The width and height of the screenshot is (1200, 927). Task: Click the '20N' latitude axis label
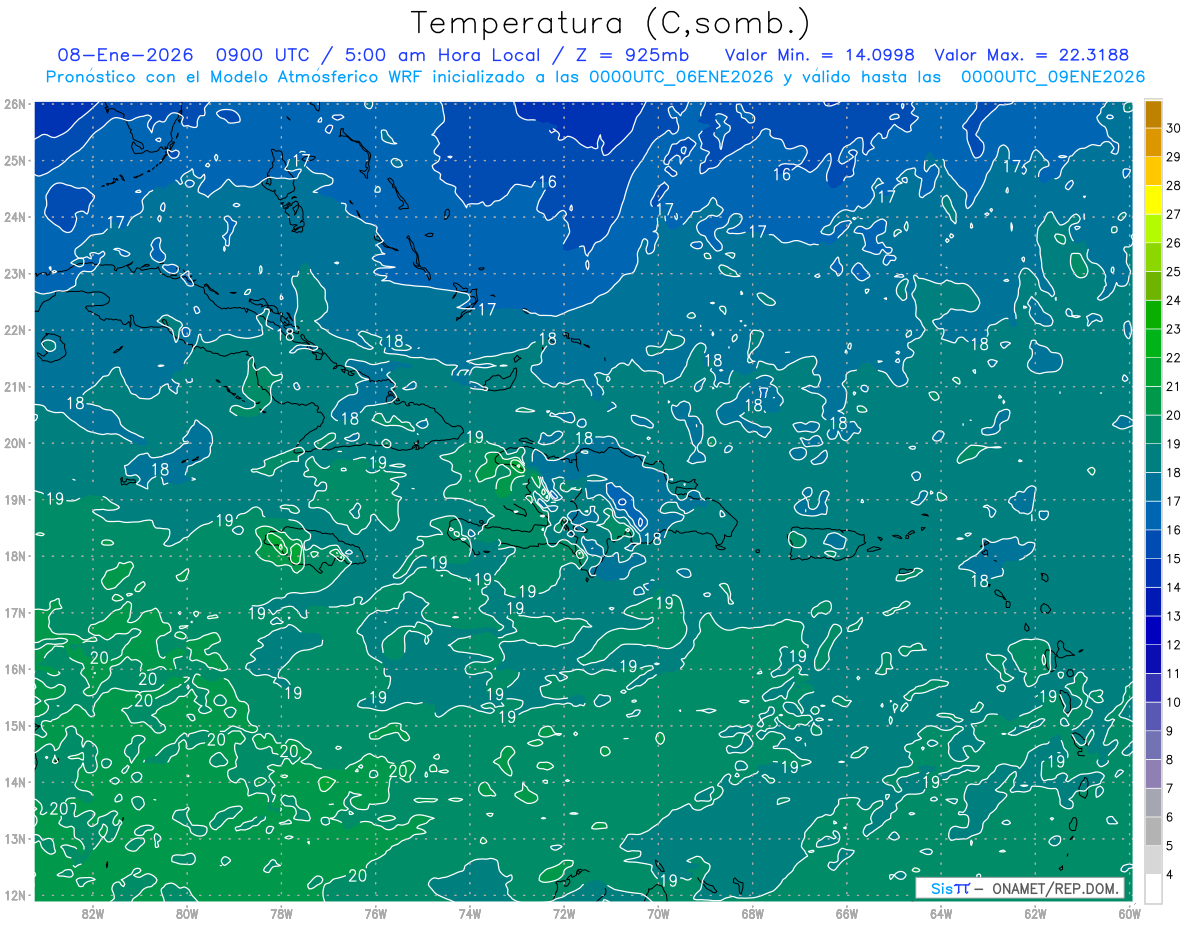[x=14, y=443]
